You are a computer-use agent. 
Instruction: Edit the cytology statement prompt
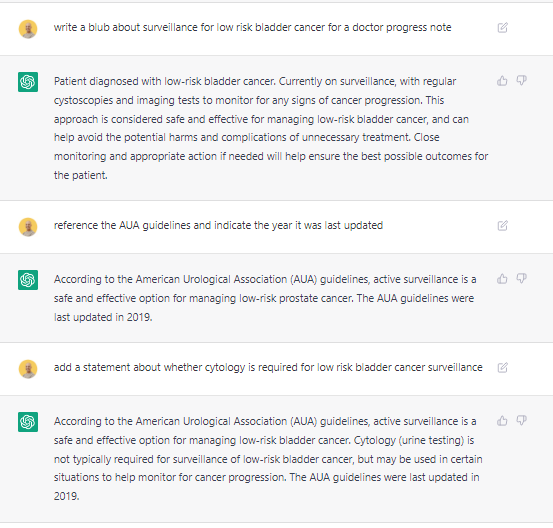pyautogui.click(x=503, y=368)
